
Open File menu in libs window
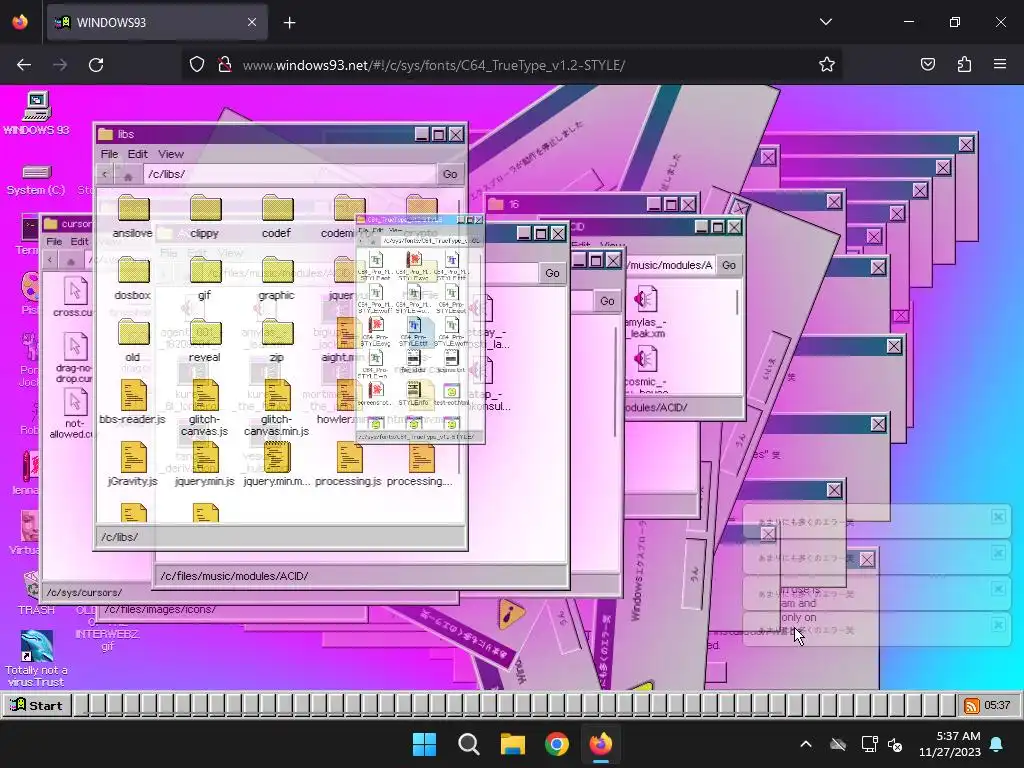click(109, 154)
